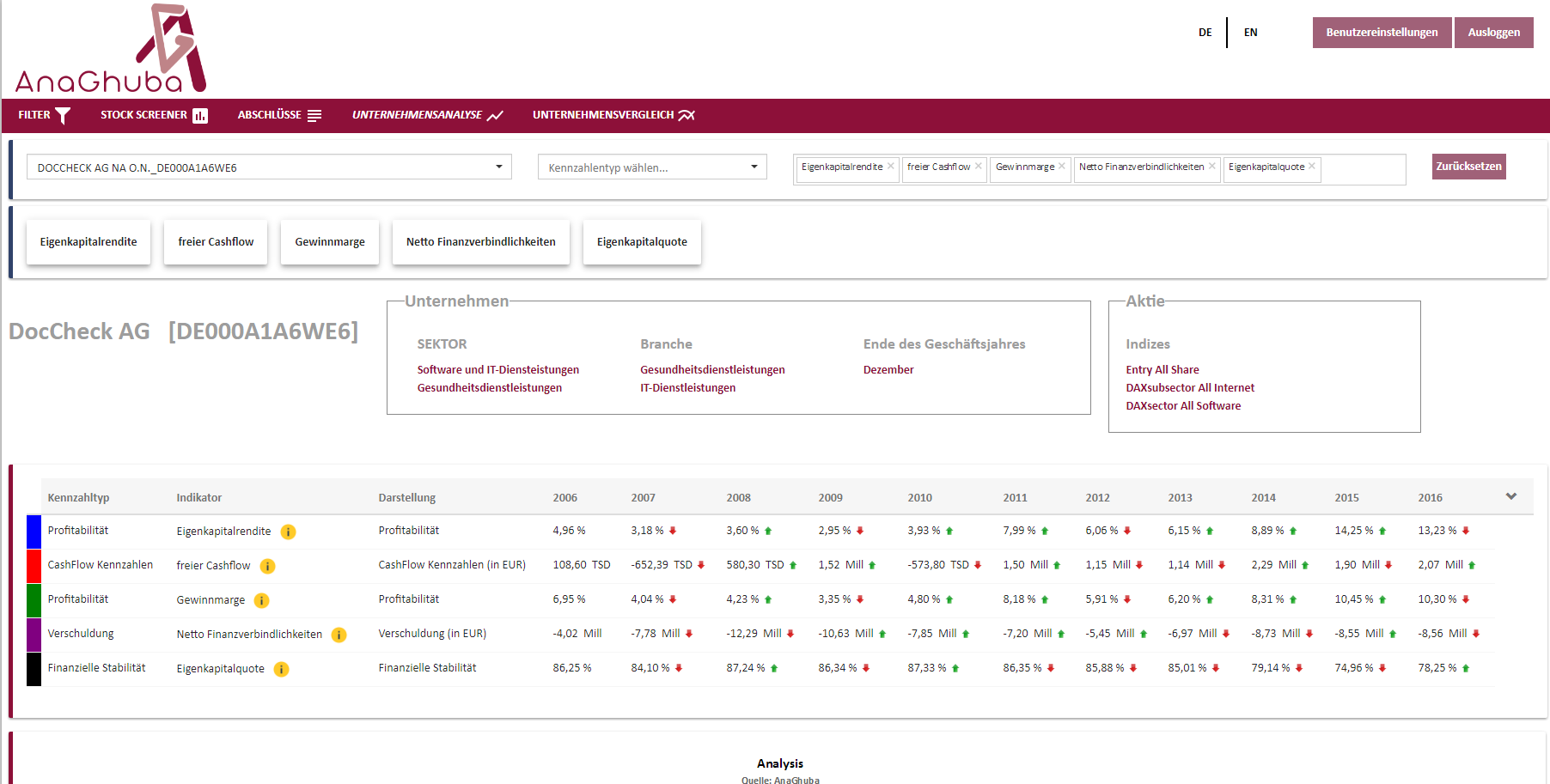The image size is (1550, 784).
Task: Open info tooltip for Eigenkapitalrendite indicator
Action: tap(289, 532)
